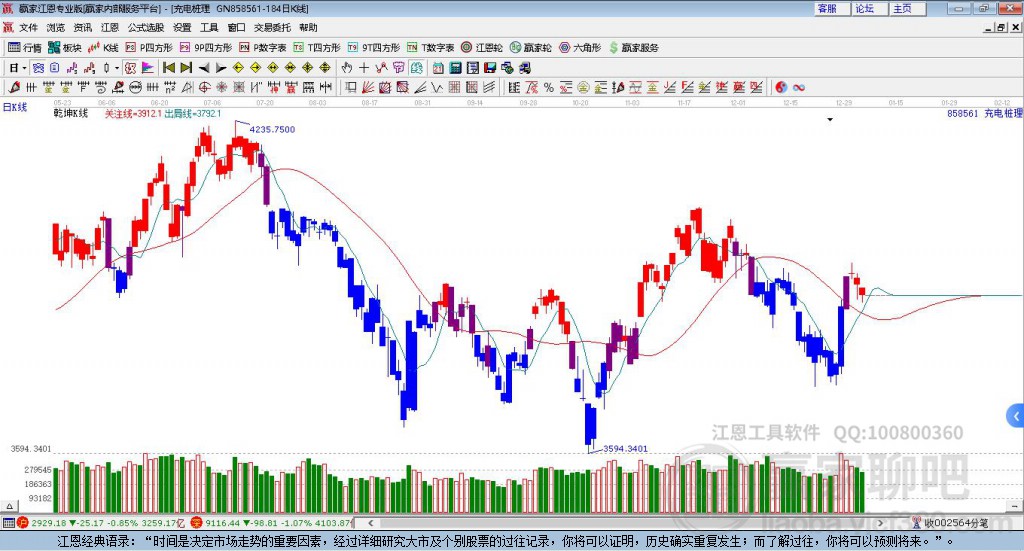Switch to the K线 chart view
This screenshot has width=1024, height=551.
pos(103,48)
